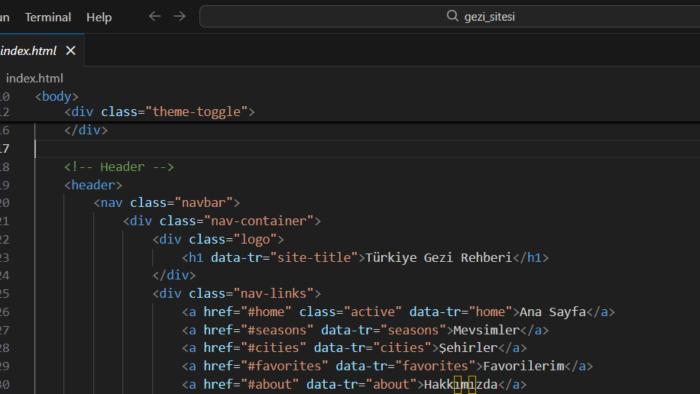Close the index.html tab
The width and height of the screenshot is (700, 394).
click(x=71, y=51)
